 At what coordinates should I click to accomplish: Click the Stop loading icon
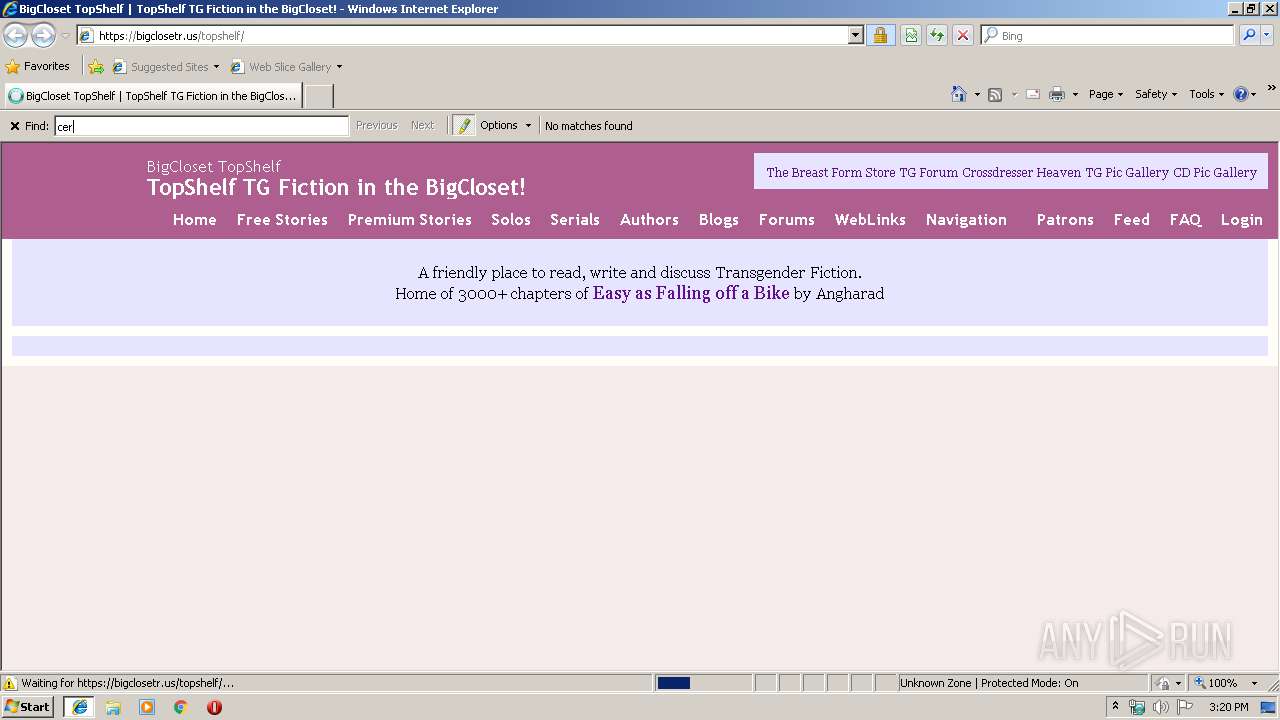pyautogui.click(x=963, y=36)
